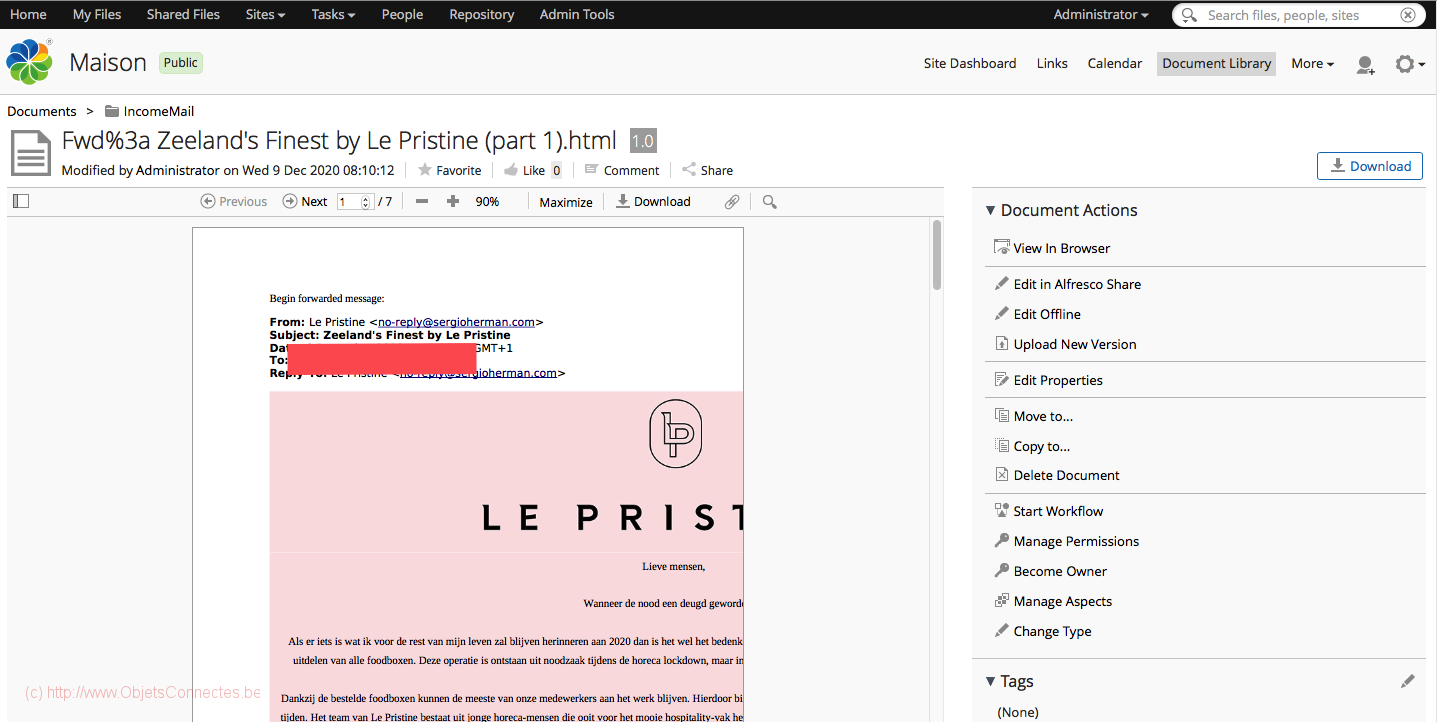
Task: Click the Alfresco logo icon
Action: 29,62
